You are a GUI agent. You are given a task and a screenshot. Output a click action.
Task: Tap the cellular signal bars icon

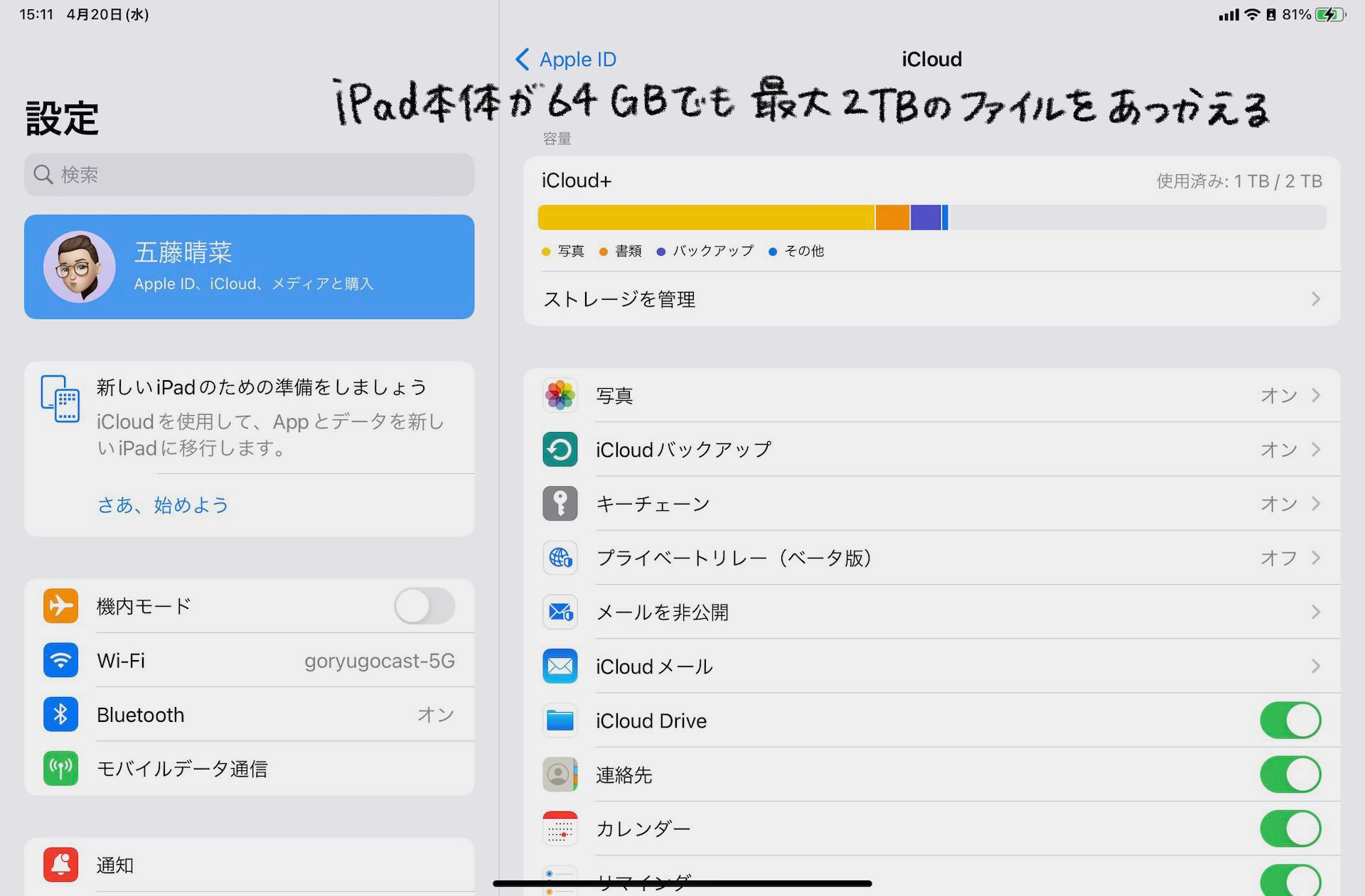coord(1228,15)
